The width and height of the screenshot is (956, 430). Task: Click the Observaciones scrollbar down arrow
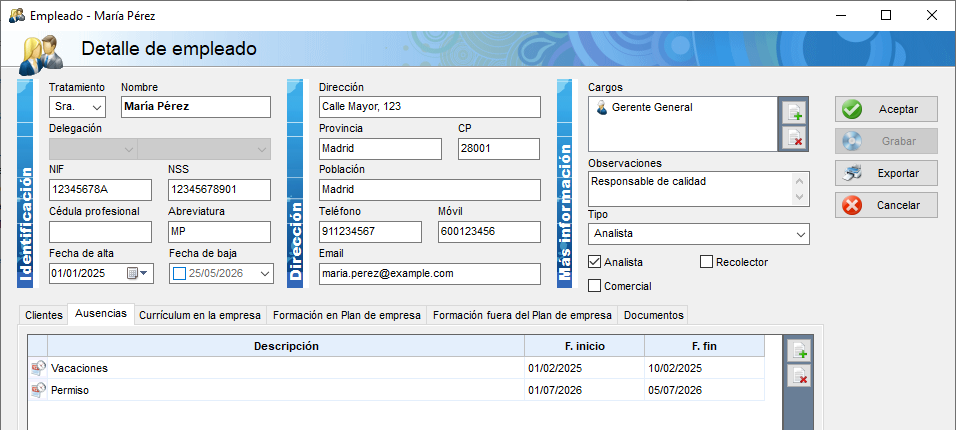[x=800, y=197]
